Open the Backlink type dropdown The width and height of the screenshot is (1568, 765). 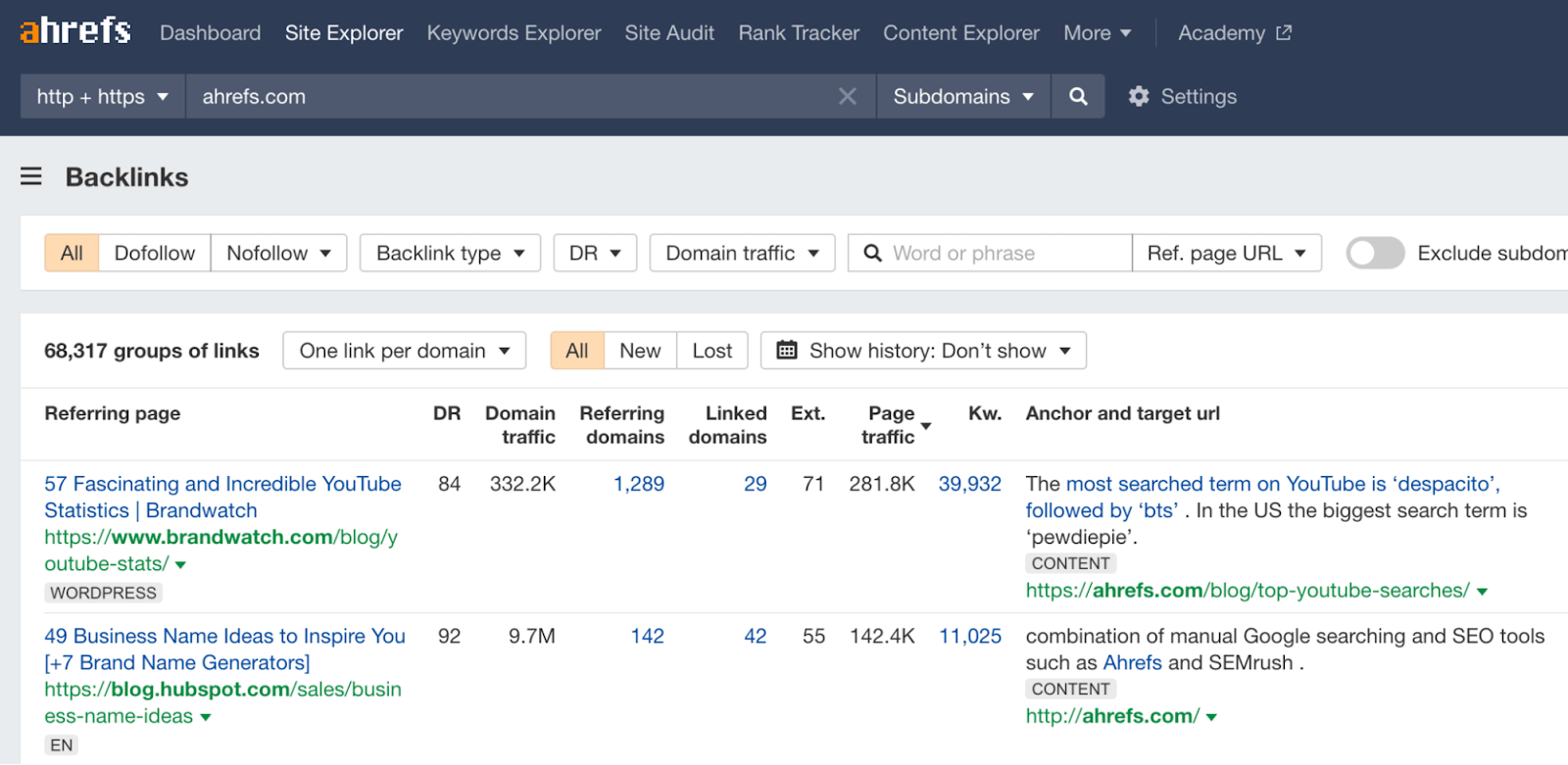tap(450, 253)
